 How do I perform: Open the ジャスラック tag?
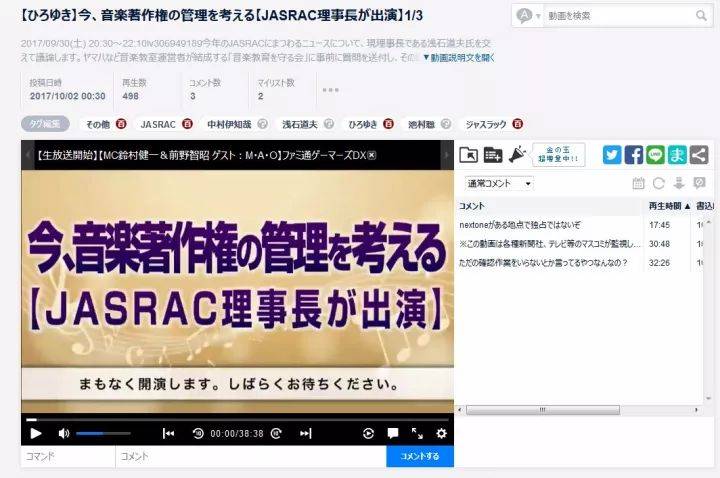pyautogui.click(x=486, y=124)
